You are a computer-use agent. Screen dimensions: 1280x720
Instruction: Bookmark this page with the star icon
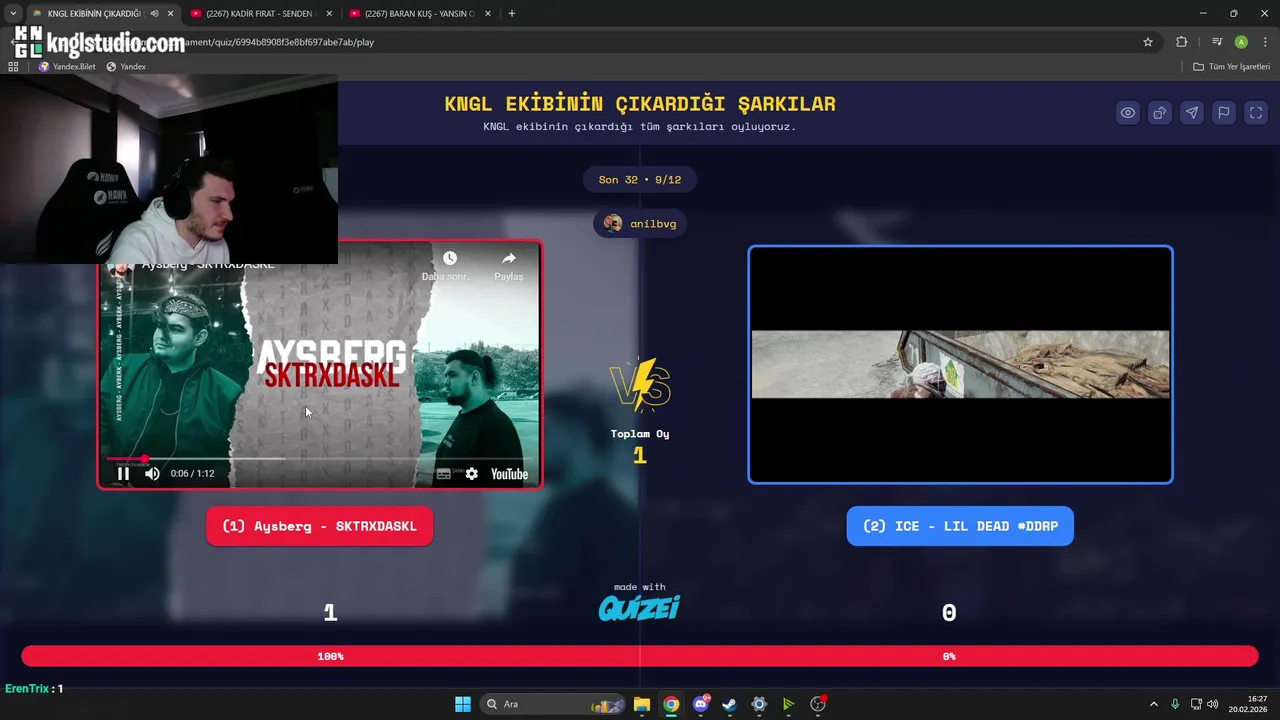(x=1148, y=42)
